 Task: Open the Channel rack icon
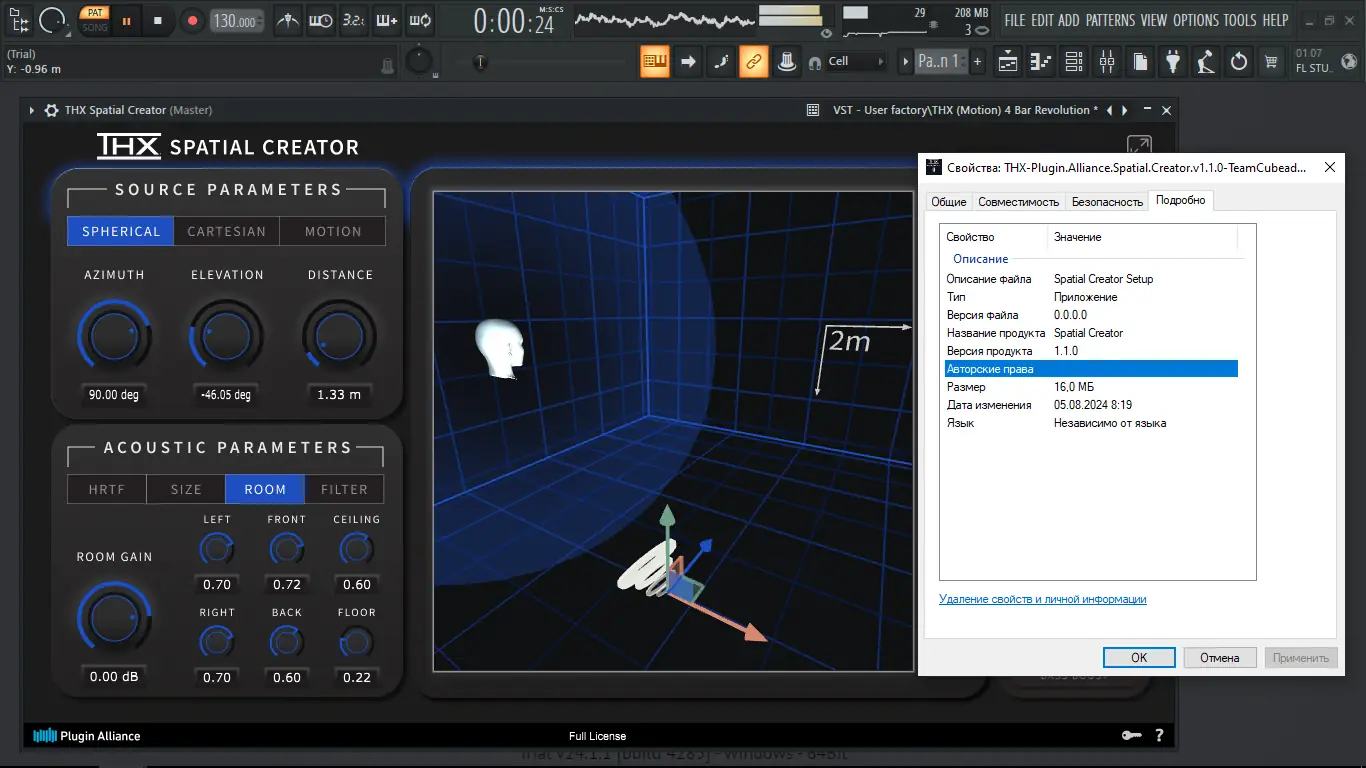[x=1073, y=61]
